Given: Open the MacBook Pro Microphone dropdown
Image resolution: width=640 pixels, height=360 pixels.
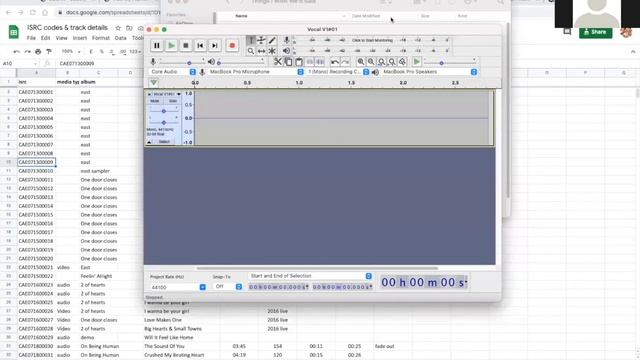Looking at the screenshot, I should point(256,72).
